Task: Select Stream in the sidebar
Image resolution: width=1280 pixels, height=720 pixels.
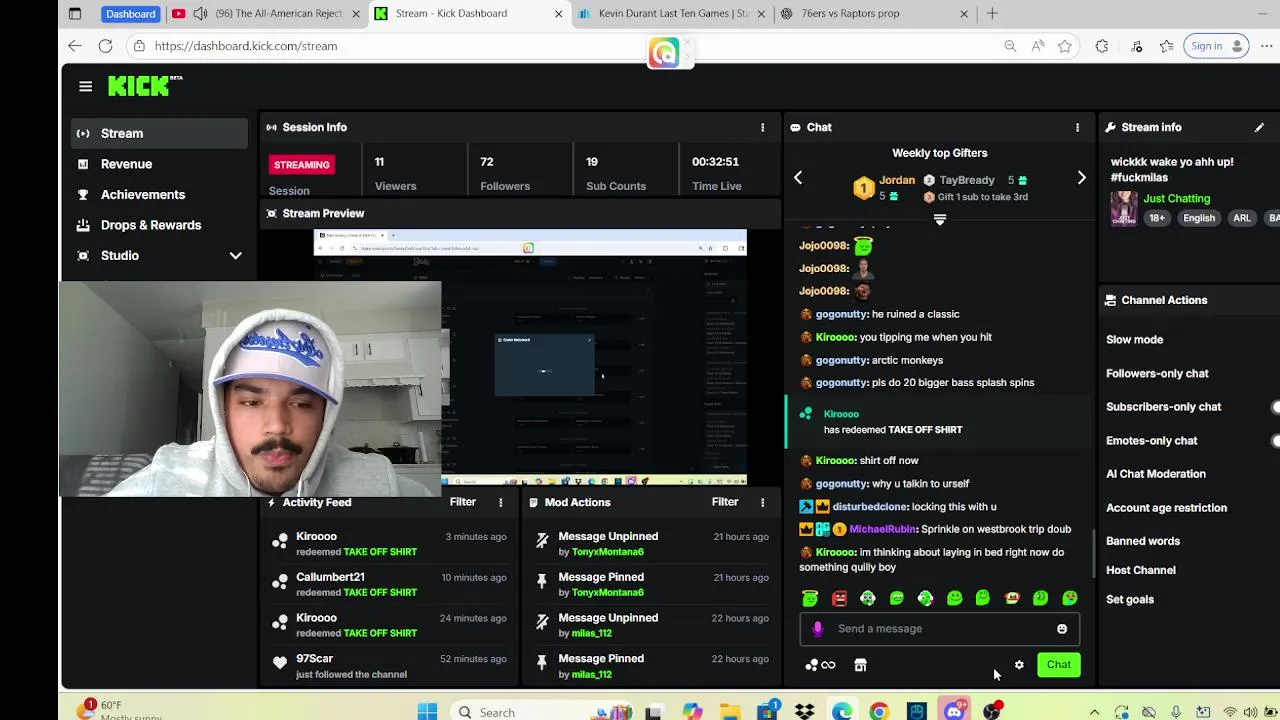Action: click(159, 133)
